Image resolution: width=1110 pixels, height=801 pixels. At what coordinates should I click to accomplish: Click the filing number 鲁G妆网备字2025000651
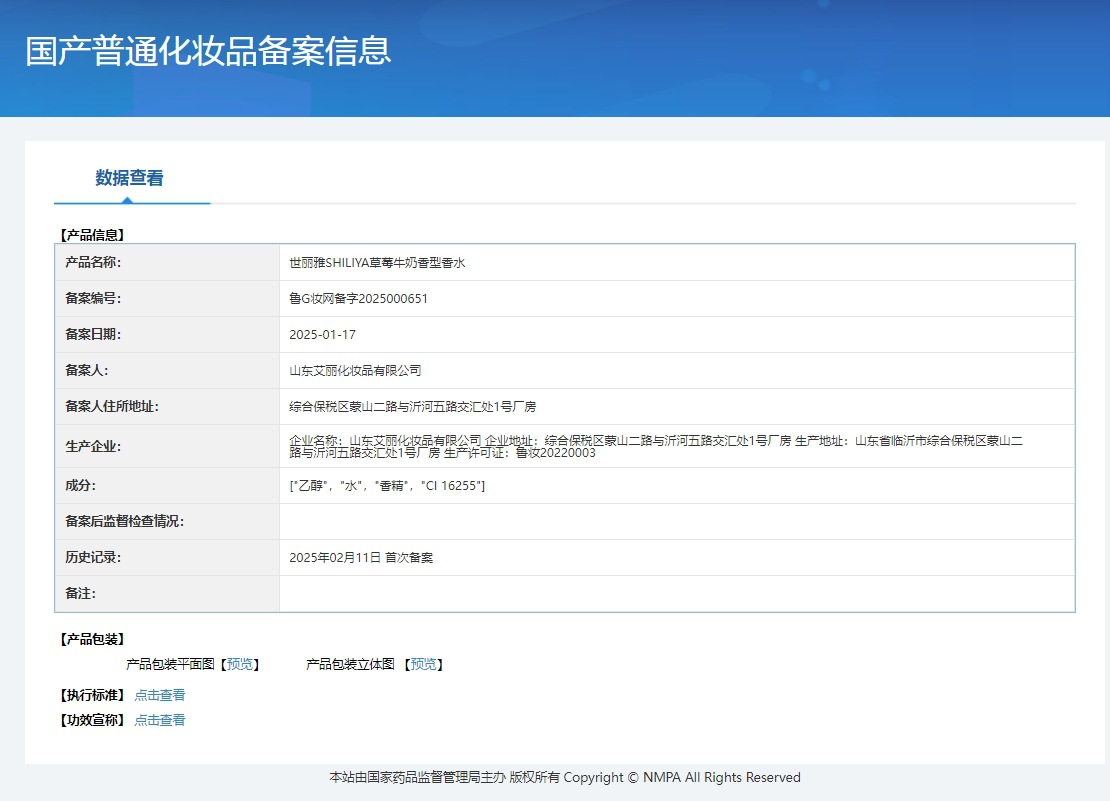(x=358, y=299)
